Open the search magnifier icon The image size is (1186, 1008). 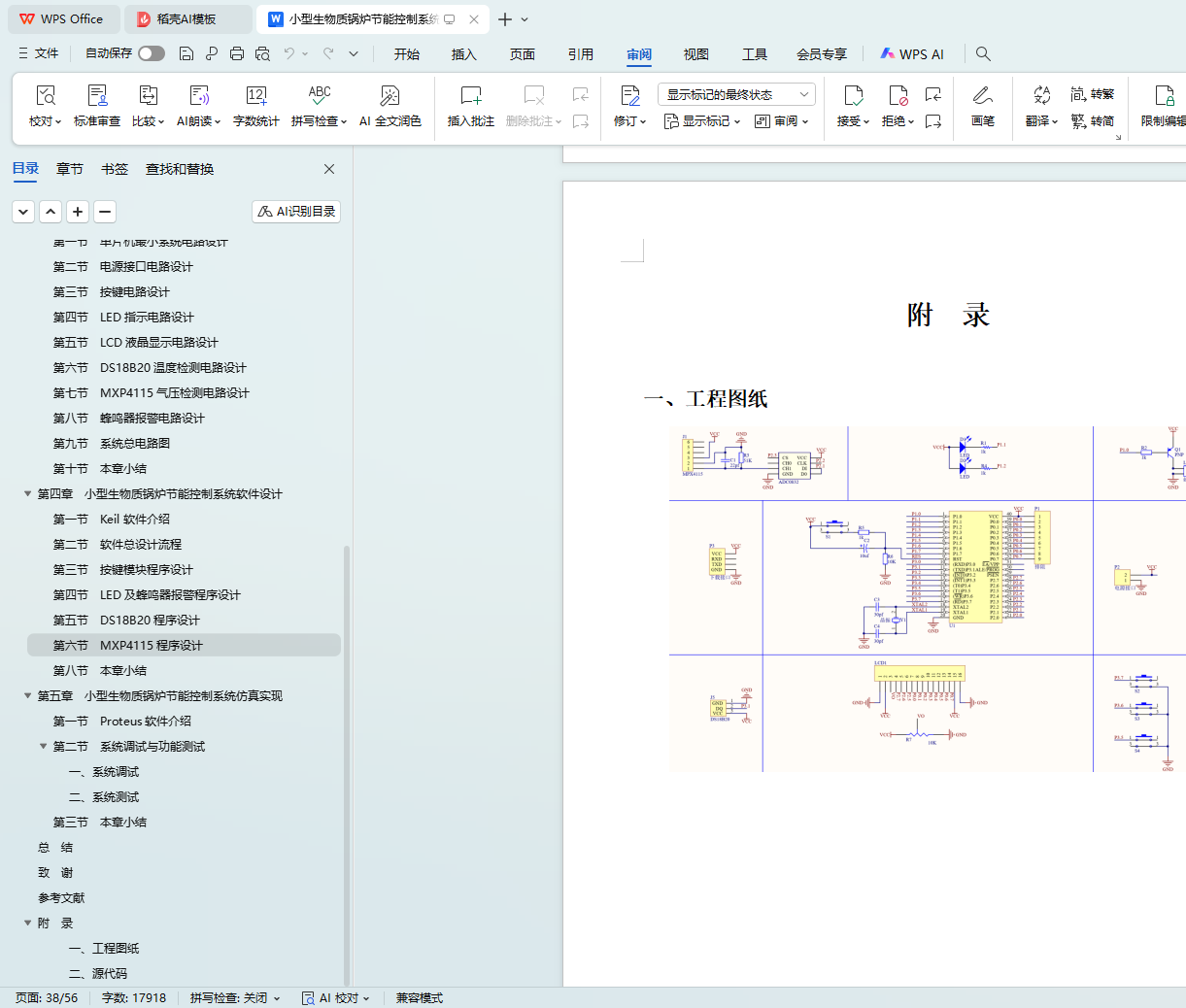click(983, 53)
